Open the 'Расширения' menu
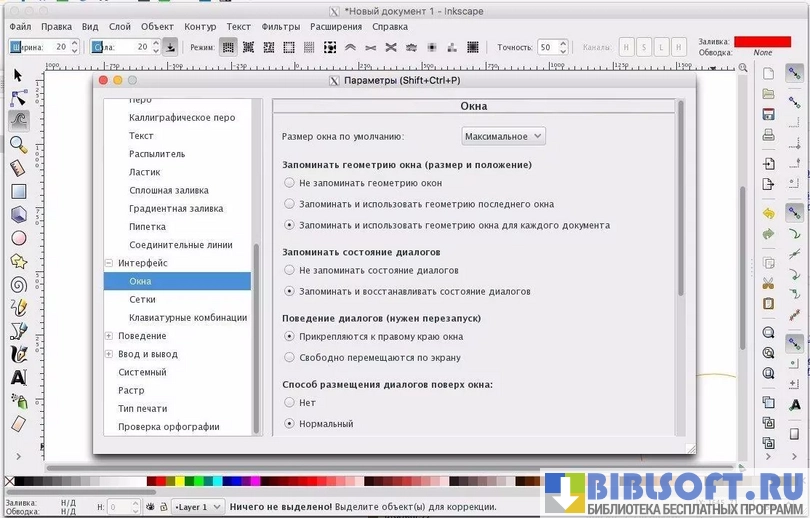The height and width of the screenshot is (518, 810). [x=336, y=26]
